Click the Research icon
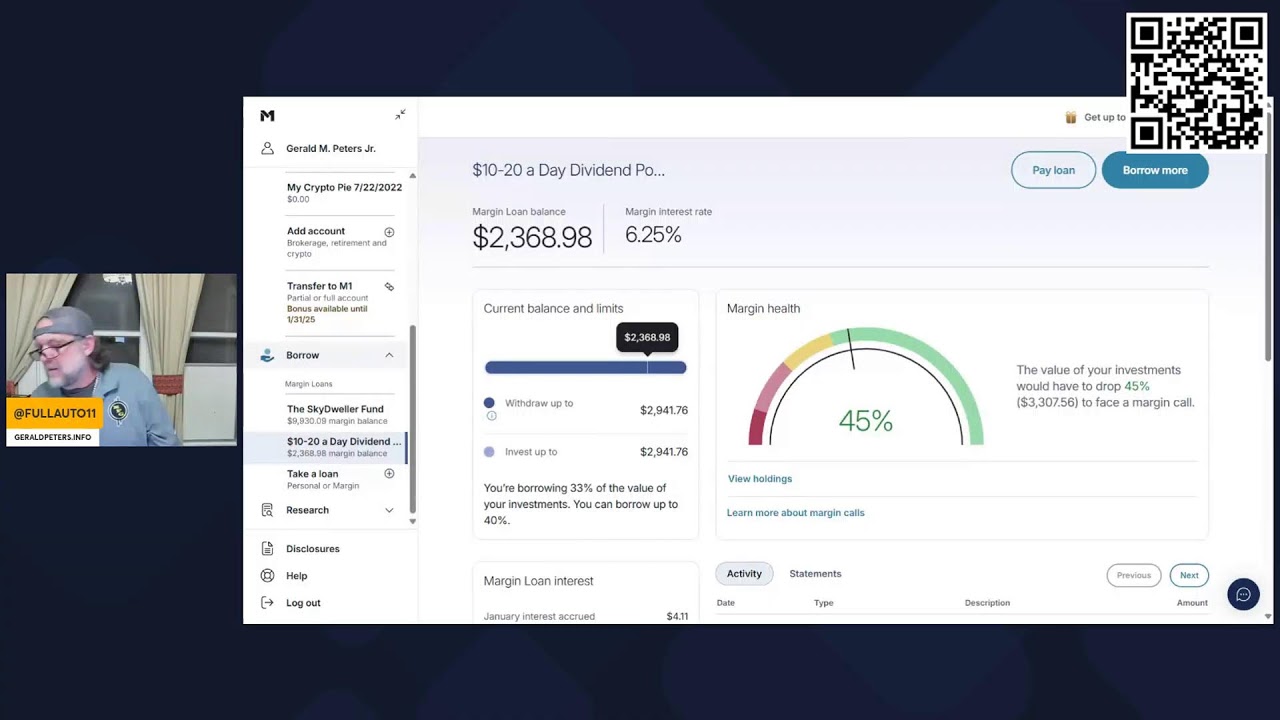Screen dimensions: 1280x720 point(267,510)
